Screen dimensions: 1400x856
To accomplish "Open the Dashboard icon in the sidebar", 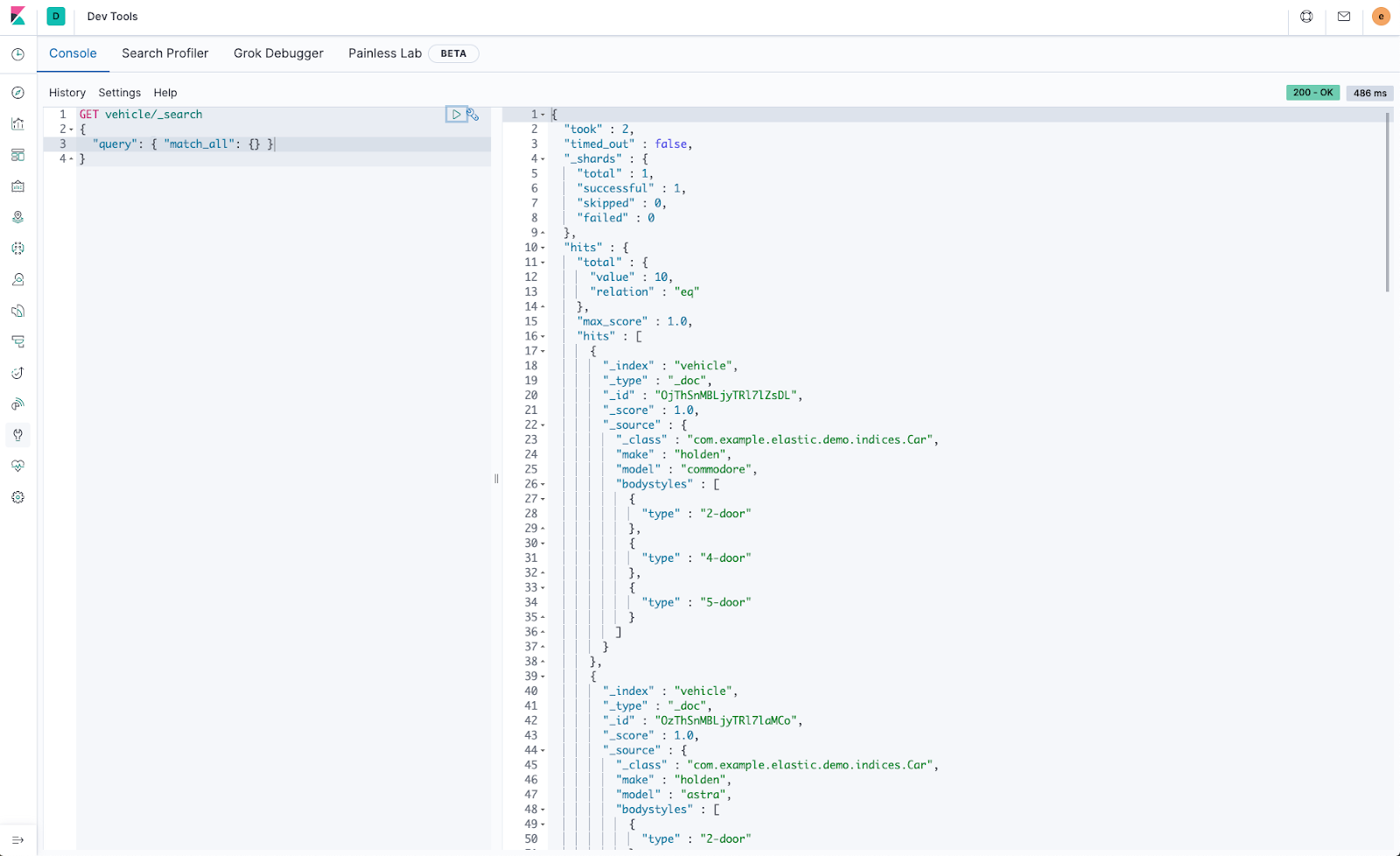I will coord(17,155).
